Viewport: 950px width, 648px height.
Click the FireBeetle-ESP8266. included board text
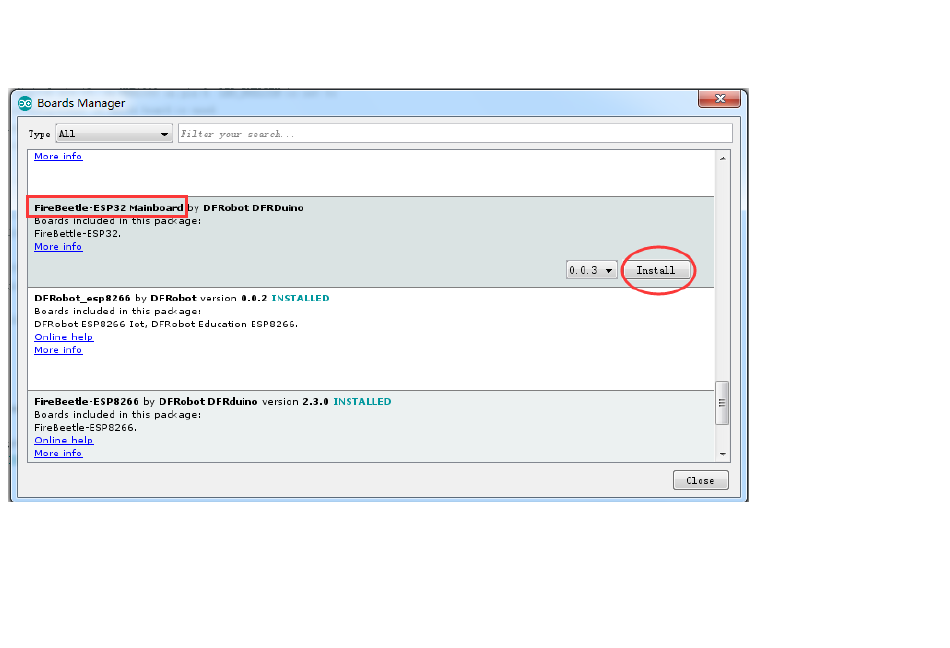(85, 428)
